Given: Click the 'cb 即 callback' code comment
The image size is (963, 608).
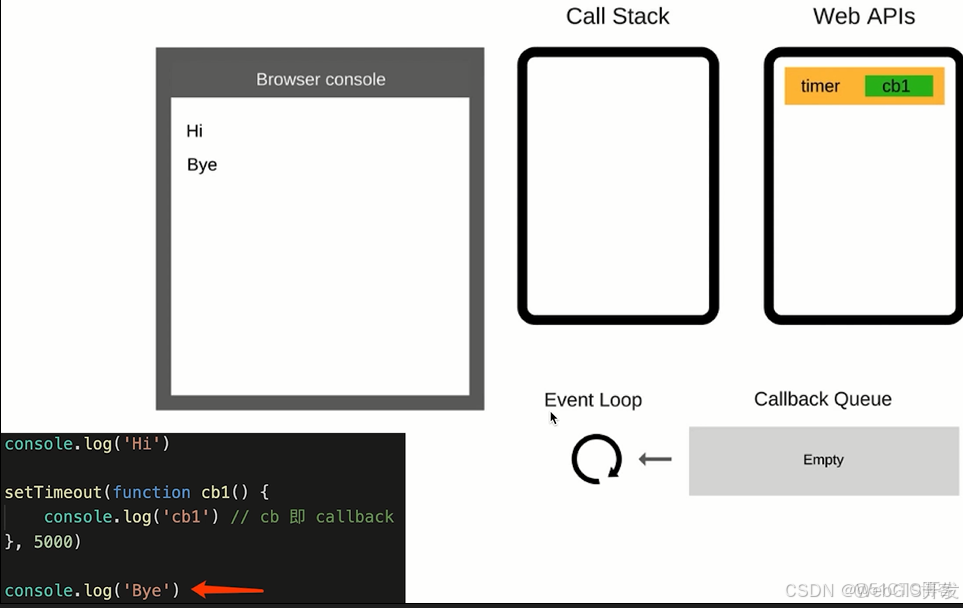Looking at the screenshot, I should (x=312, y=517).
